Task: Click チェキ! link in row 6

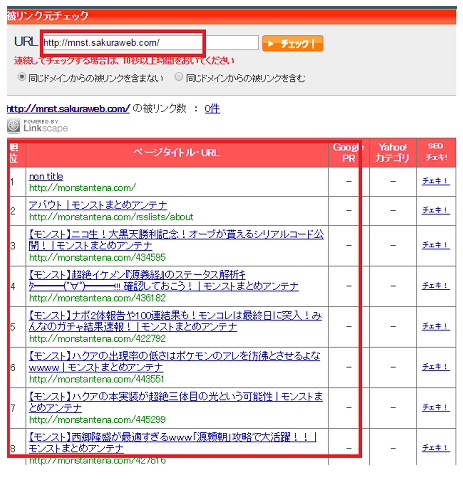Action: (436, 367)
